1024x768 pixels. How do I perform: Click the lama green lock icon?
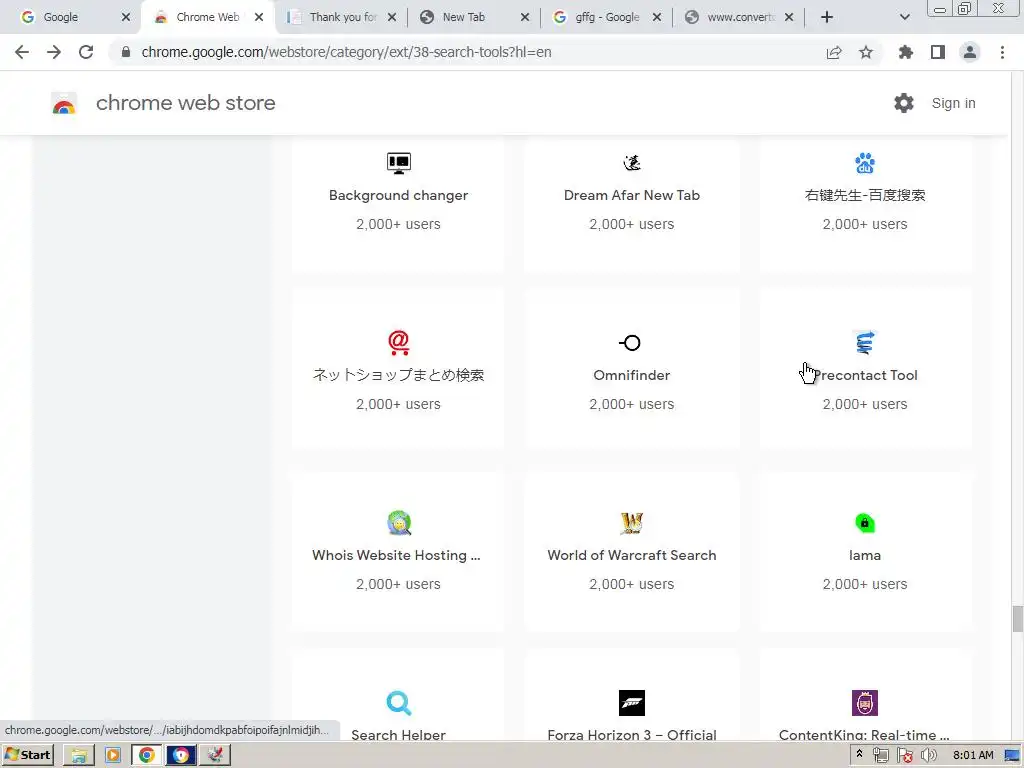pos(865,522)
